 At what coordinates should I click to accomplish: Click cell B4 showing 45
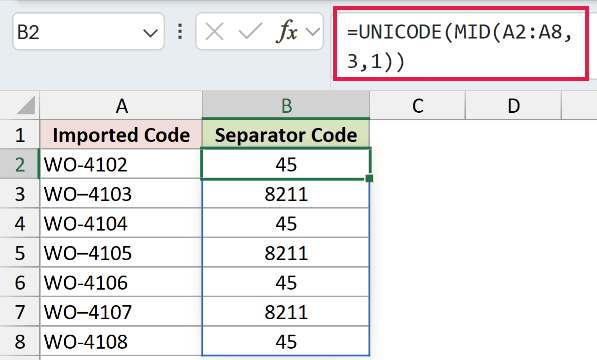pyautogui.click(x=286, y=223)
